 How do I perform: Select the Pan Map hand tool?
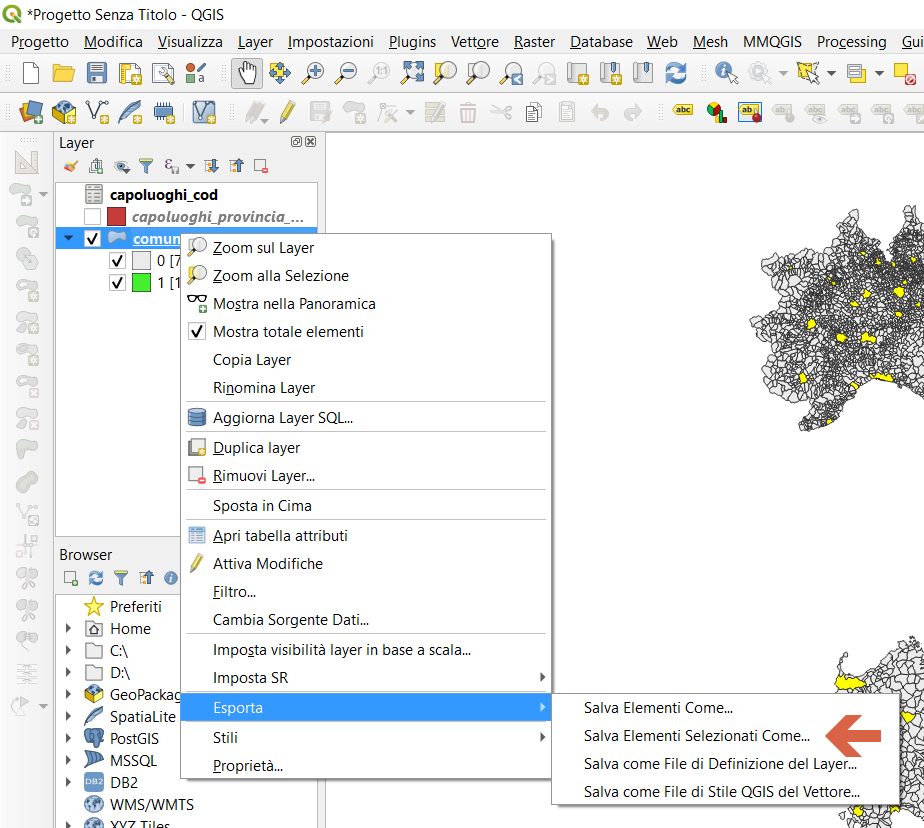point(247,73)
